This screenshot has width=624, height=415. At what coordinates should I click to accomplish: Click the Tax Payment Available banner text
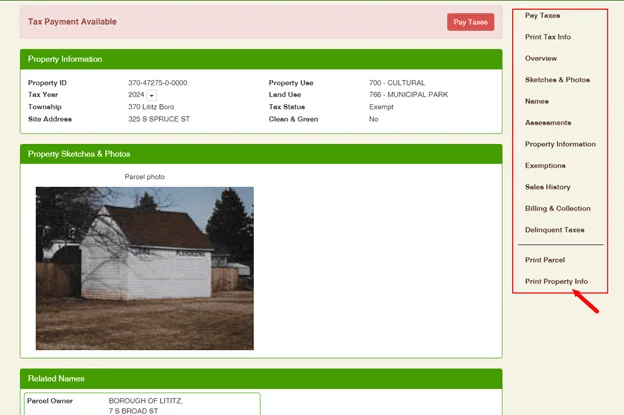tap(72, 21)
